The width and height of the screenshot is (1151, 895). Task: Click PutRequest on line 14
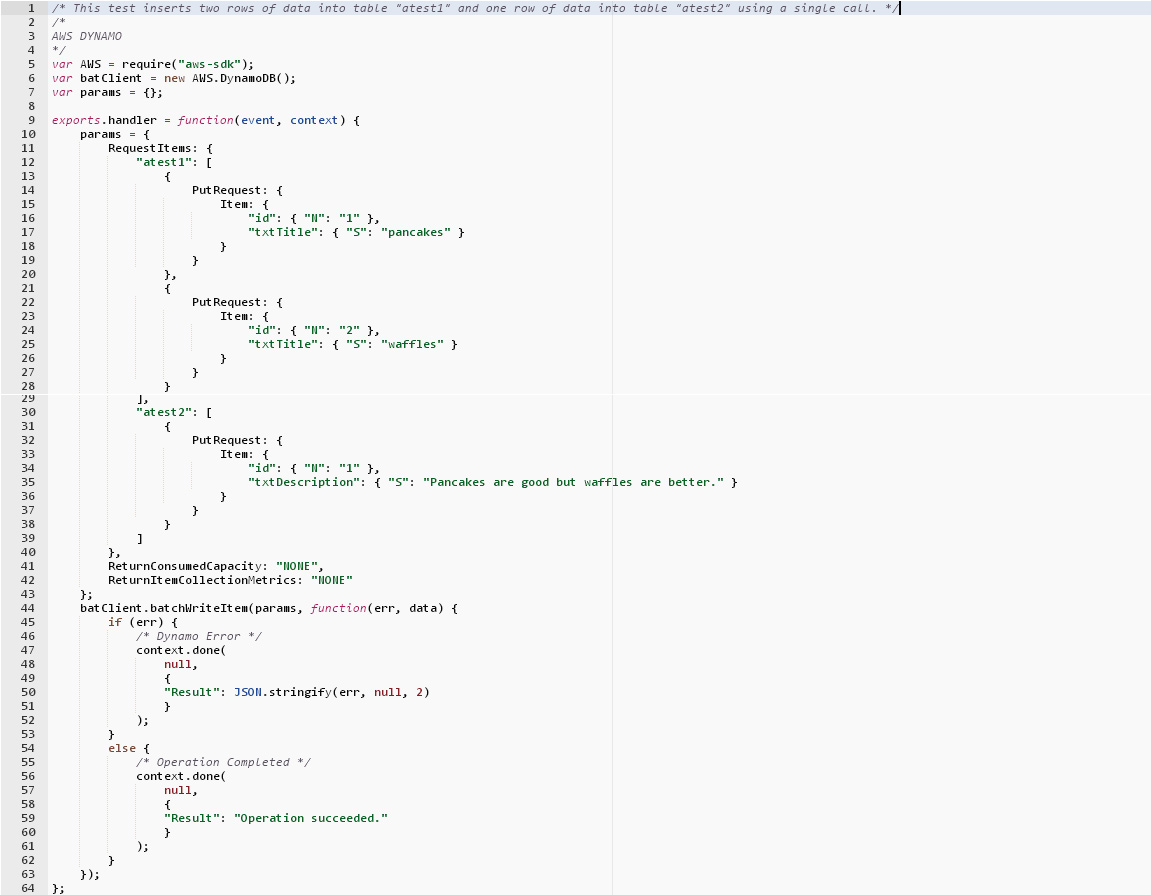coord(227,190)
